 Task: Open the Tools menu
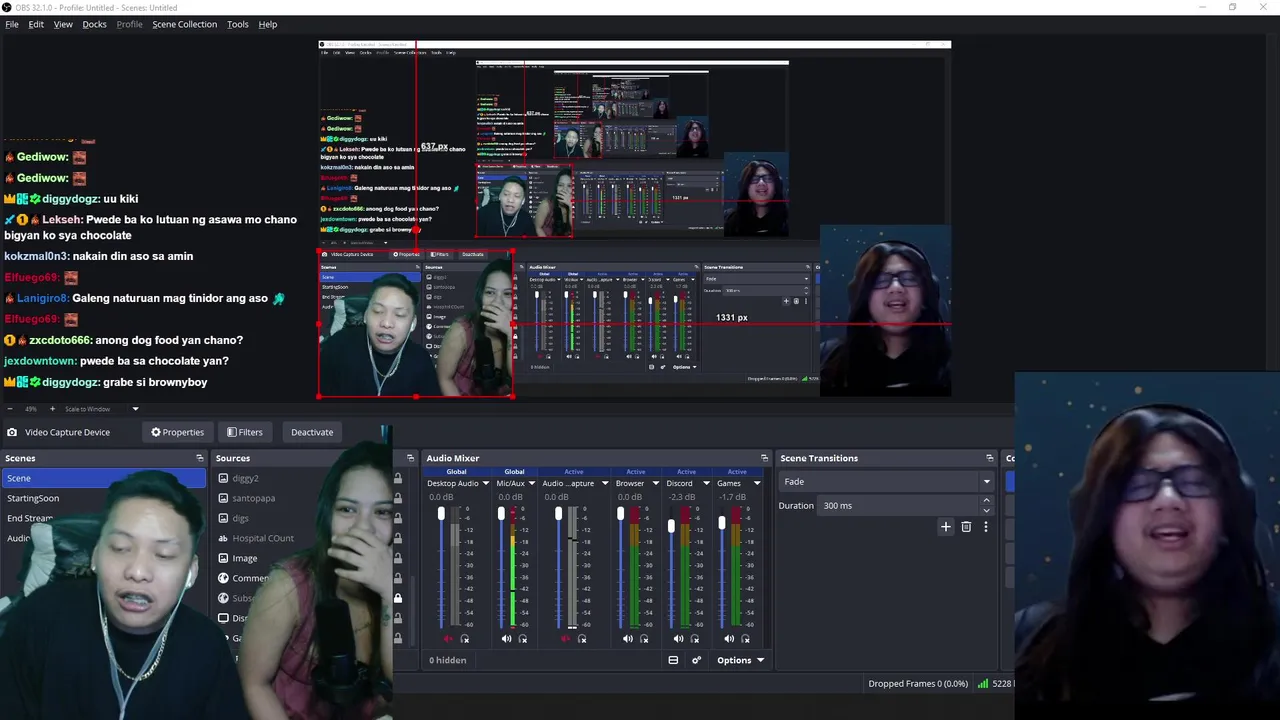pos(237,24)
